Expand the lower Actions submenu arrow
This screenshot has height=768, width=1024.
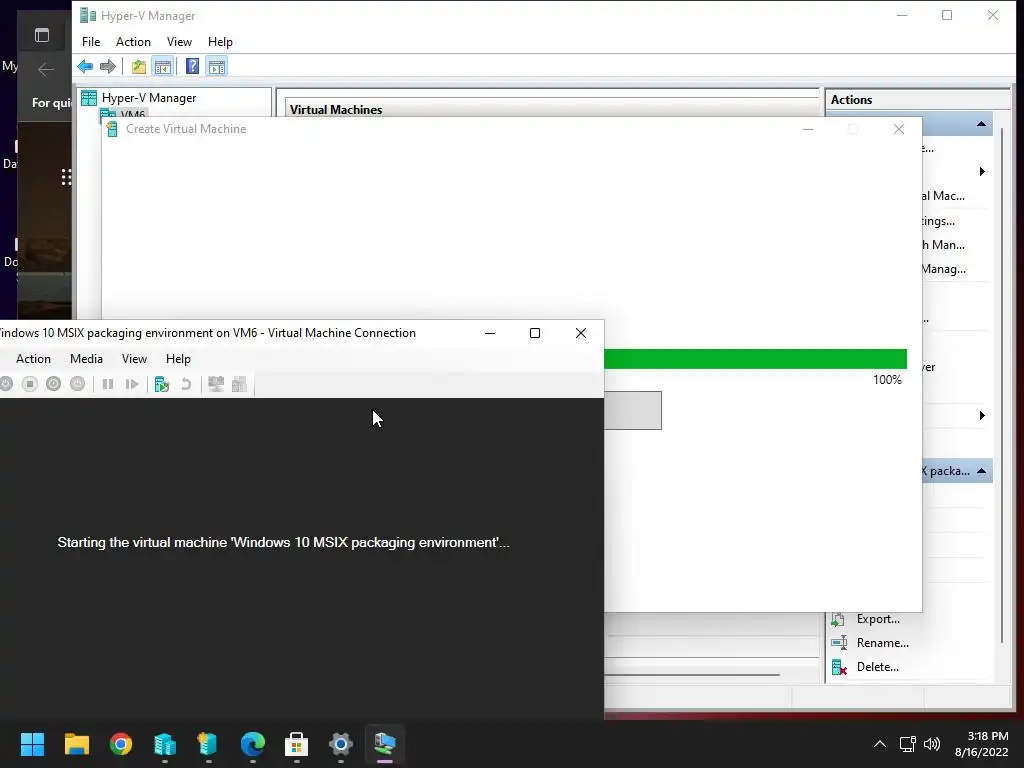point(982,415)
